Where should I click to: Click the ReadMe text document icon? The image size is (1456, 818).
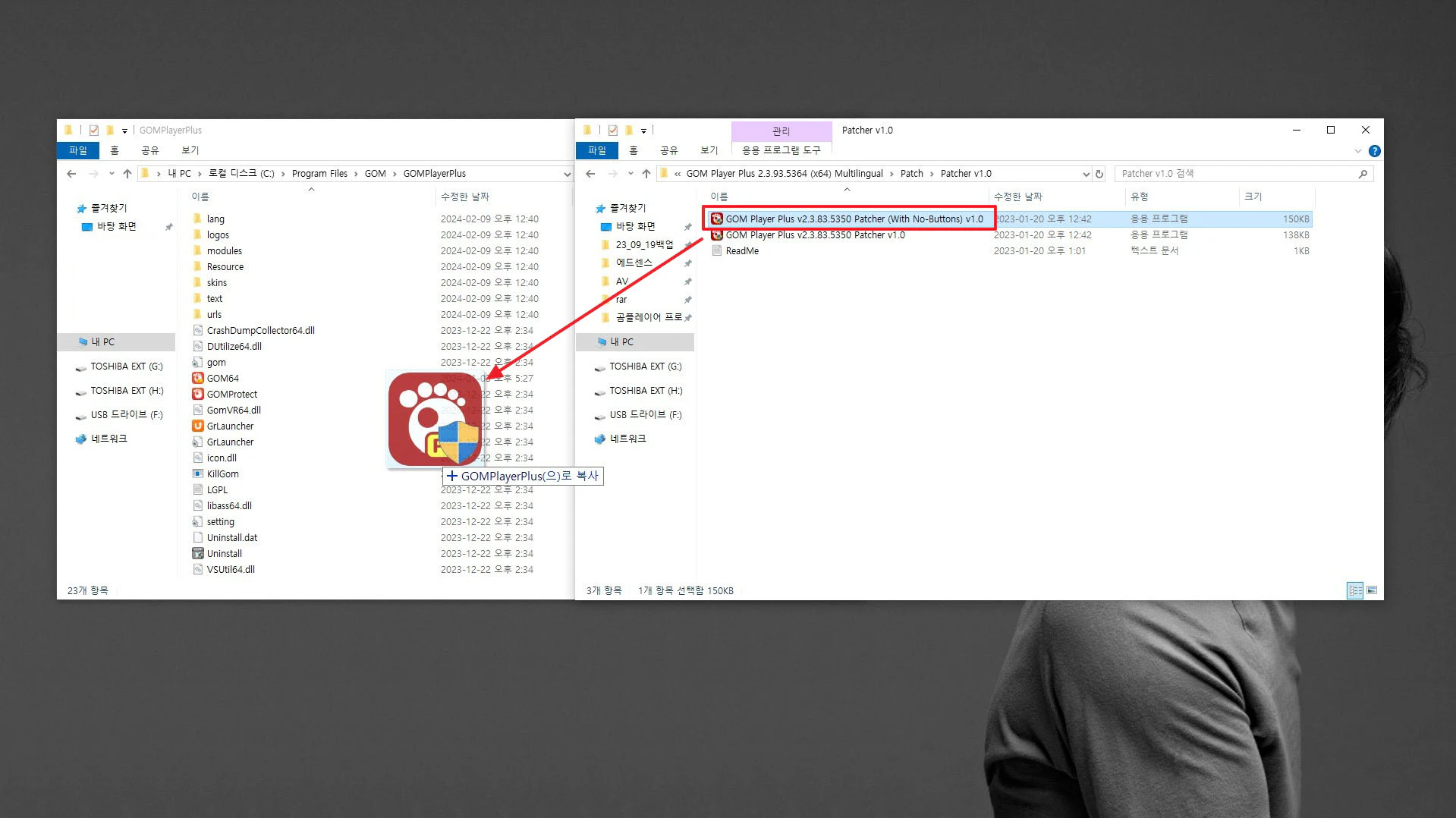coord(717,250)
